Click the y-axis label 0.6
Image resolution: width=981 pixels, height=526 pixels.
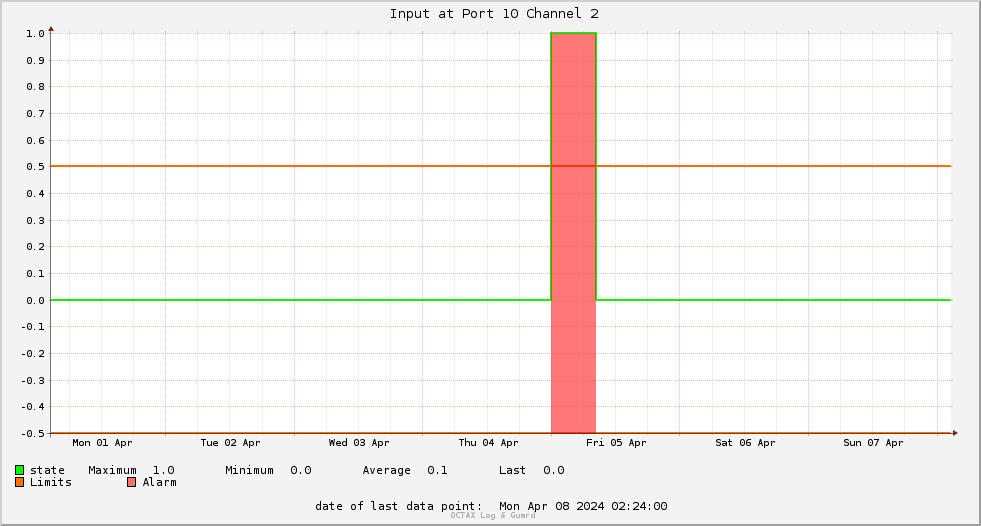pyautogui.click(x=35, y=141)
